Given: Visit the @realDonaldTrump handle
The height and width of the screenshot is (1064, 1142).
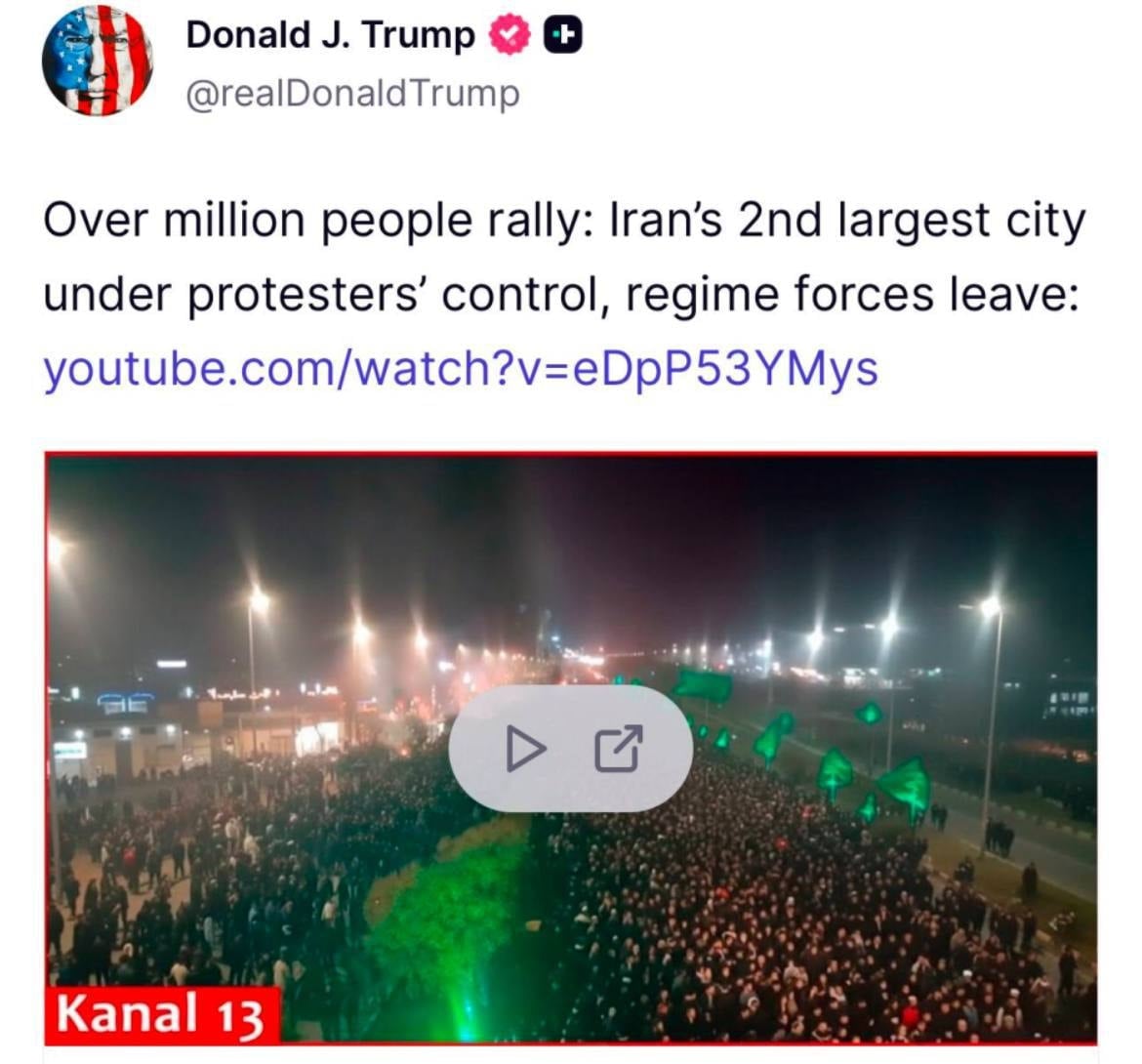Looking at the screenshot, I should click(352, 94).
